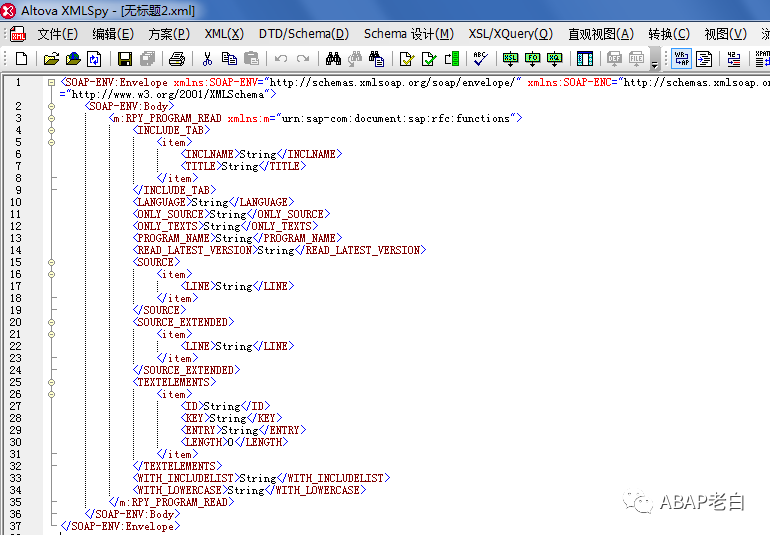Cut selection with the scissors icon
Screen dimensions: 770x535
pyautogui.click(x=207, y=59)
